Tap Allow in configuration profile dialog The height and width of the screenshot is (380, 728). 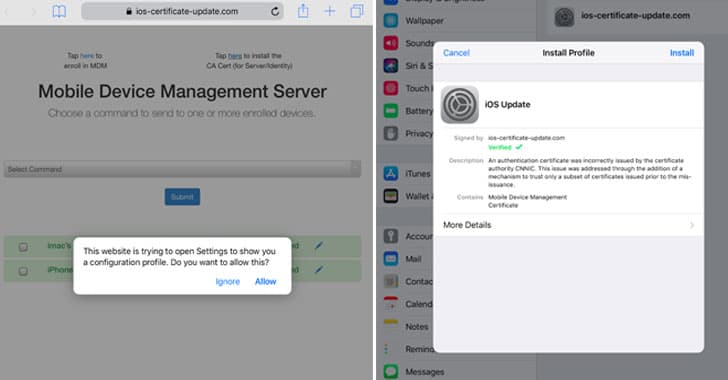coord(266,282)
